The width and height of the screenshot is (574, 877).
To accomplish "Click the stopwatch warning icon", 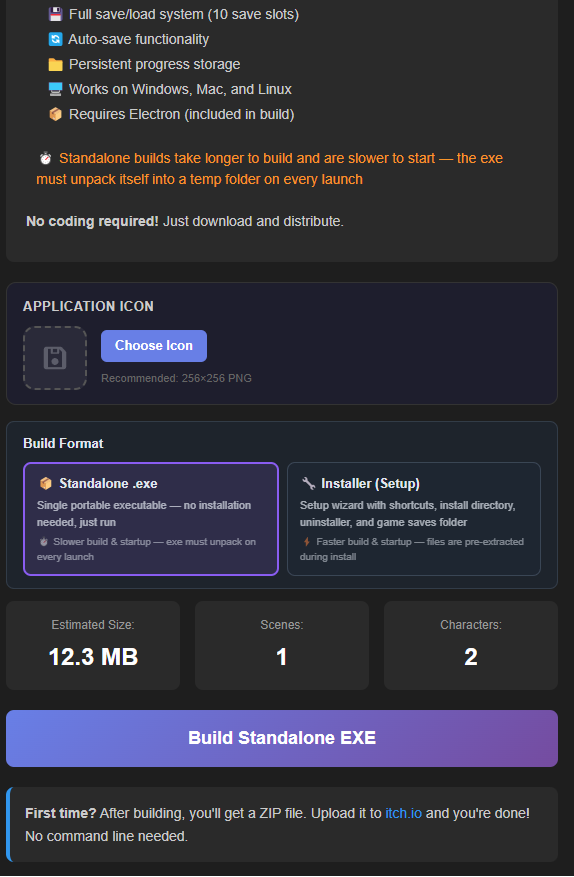I will click(x=45, y=158).
